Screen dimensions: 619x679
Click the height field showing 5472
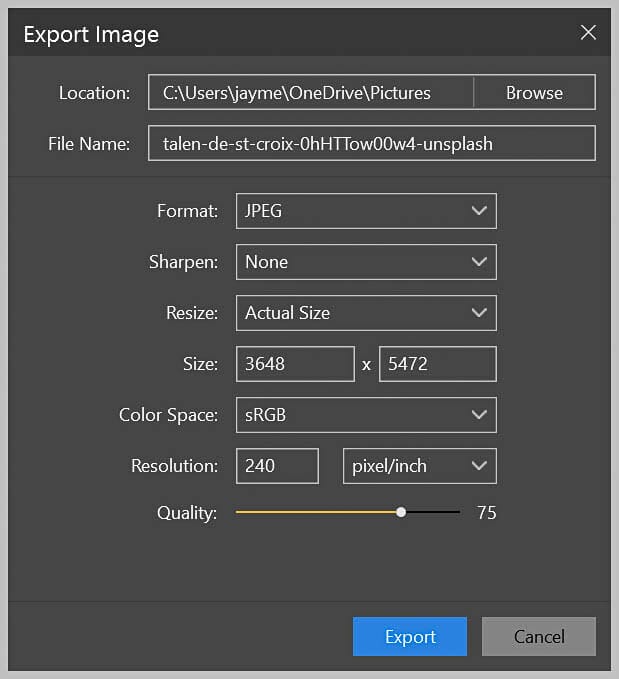click(x=438, y=364)
